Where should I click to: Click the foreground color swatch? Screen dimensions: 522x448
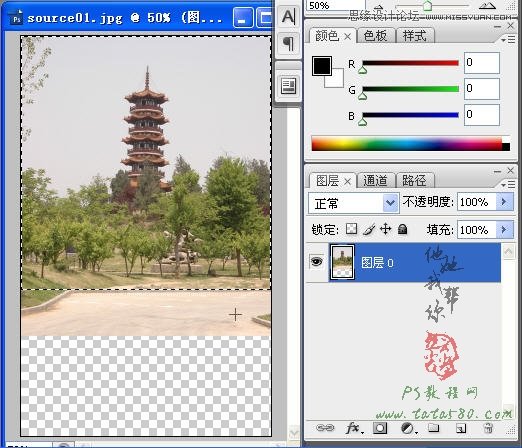click(322, 66)
